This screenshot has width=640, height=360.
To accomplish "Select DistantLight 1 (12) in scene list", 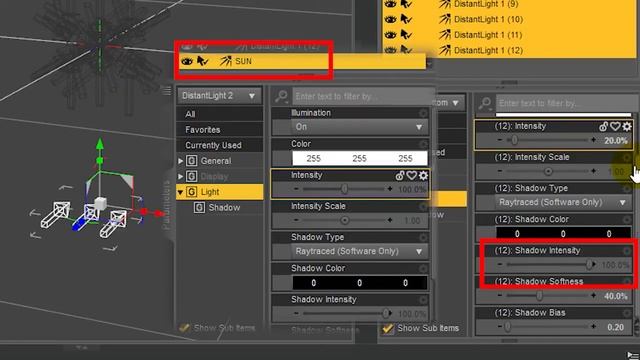I will pos(488,50).
